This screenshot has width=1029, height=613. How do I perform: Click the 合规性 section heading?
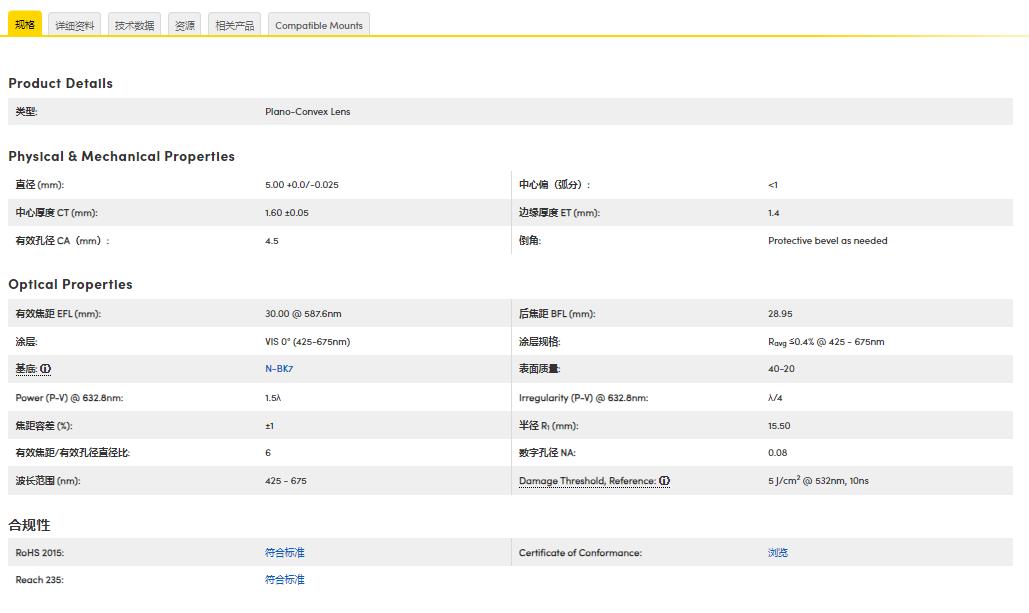point(29,525)
